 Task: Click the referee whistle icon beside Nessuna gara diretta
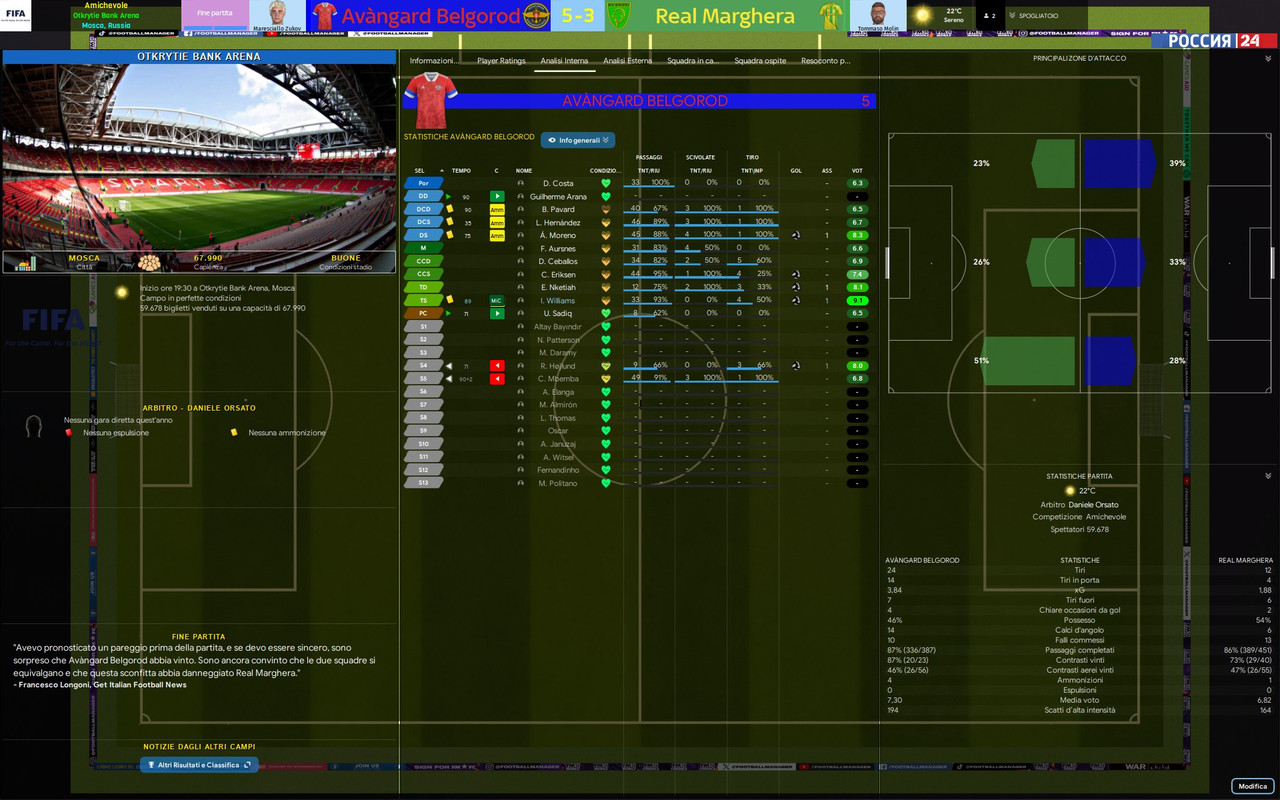[34, 427]
